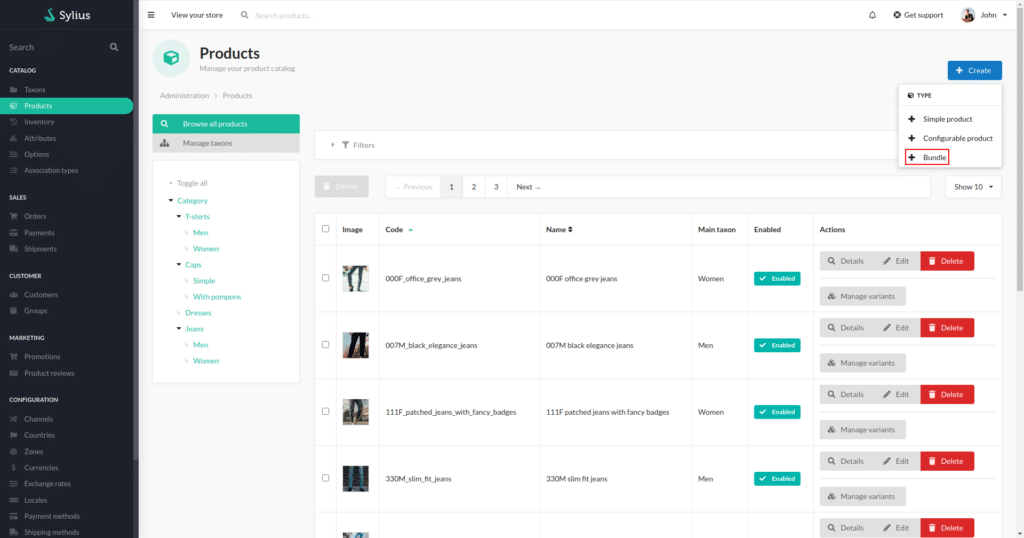Click the Customers icon in sidebar
The width and height of the screenshot is (1024, 538).
[14, 294]
